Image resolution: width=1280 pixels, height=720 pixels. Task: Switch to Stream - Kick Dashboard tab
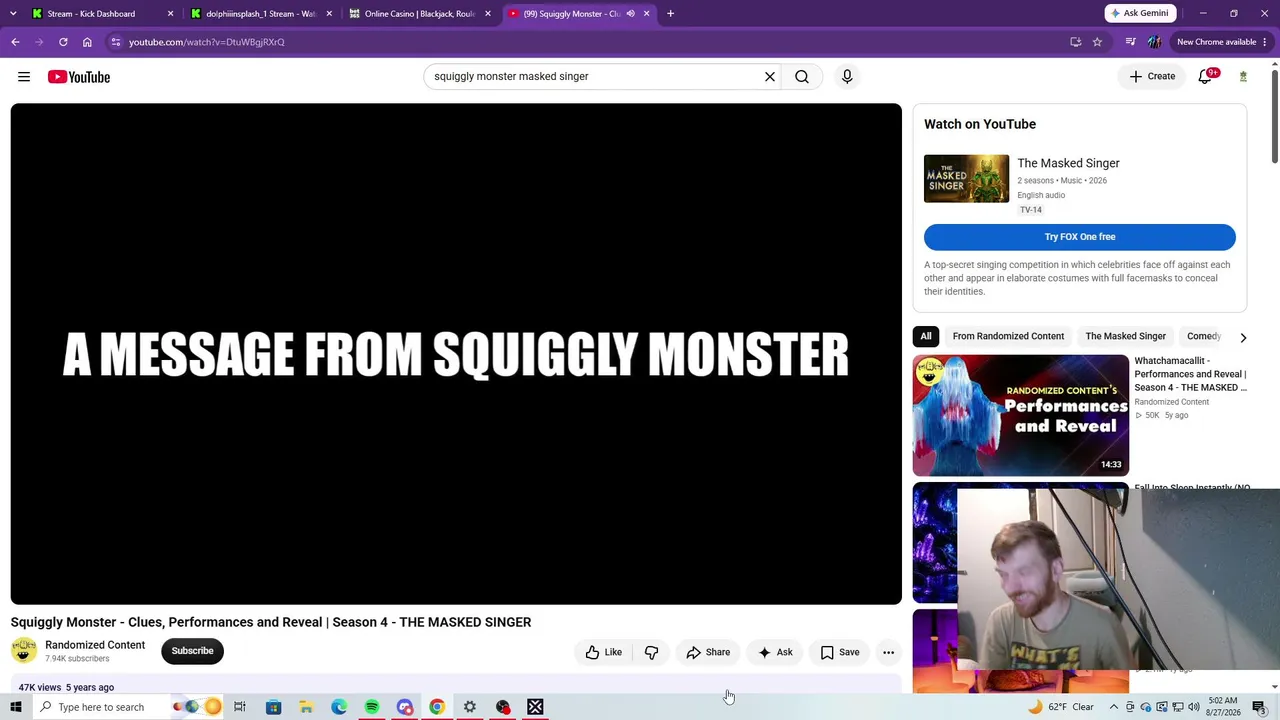pyautogui.click(x=92, y=14)
